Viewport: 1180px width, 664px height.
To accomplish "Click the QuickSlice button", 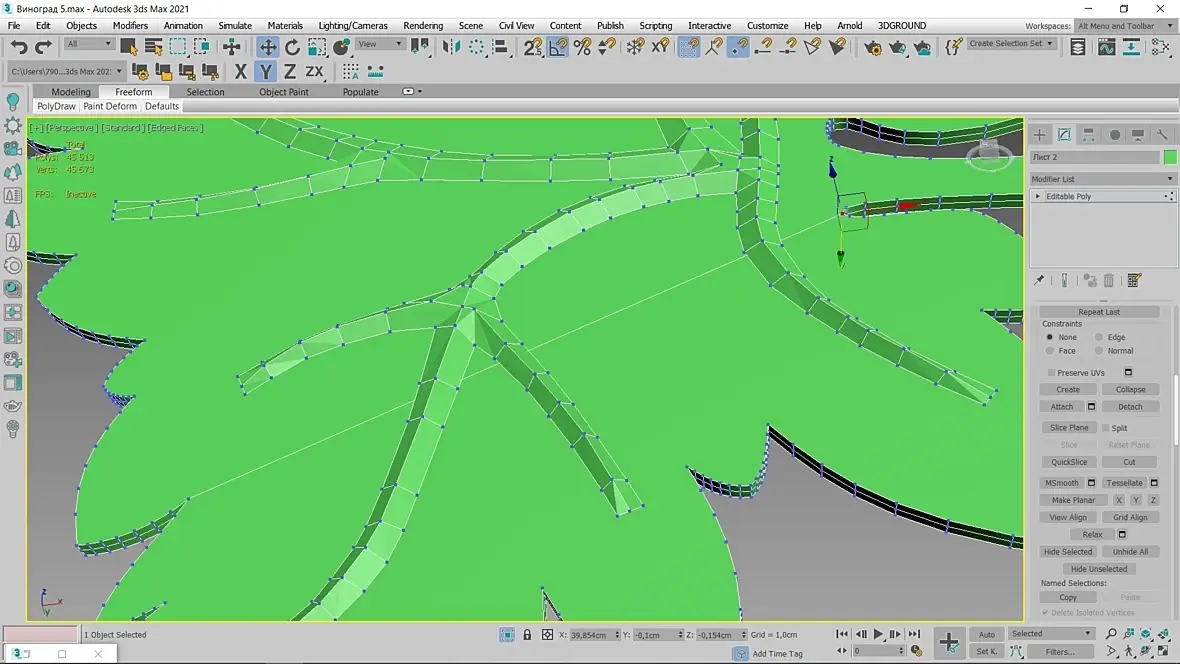I will point(1068,462).
